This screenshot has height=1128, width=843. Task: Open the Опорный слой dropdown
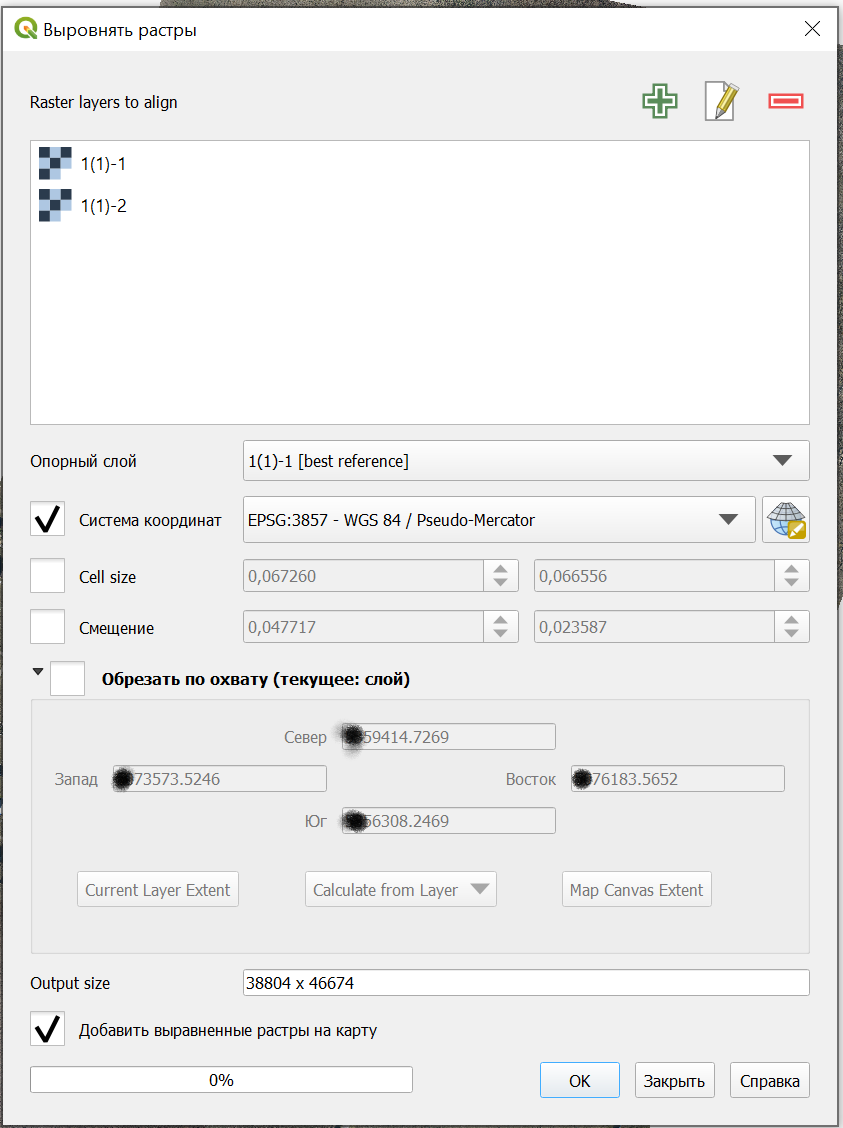527,460
